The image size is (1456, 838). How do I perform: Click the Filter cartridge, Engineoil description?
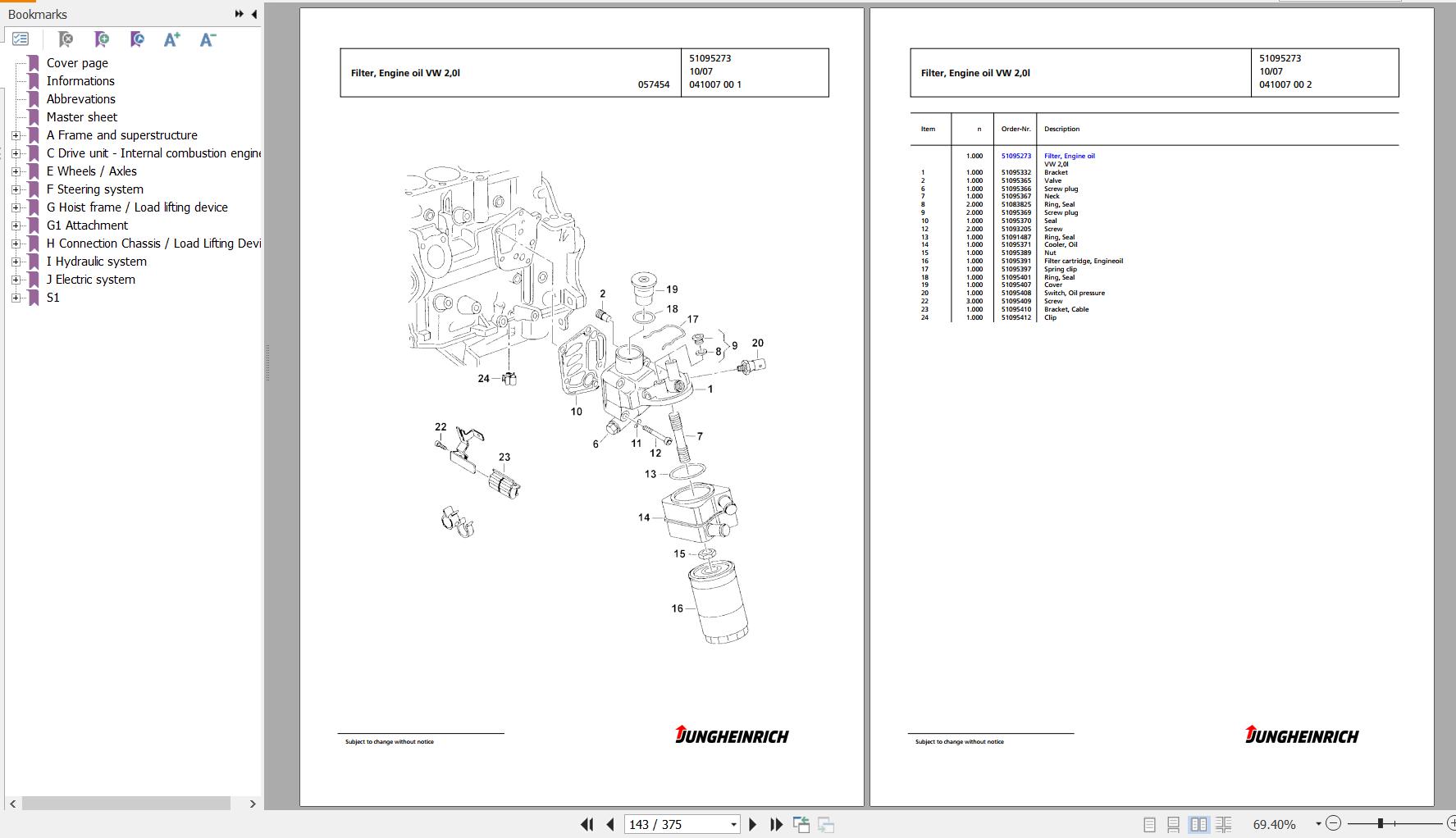[x=1083, y=261]
